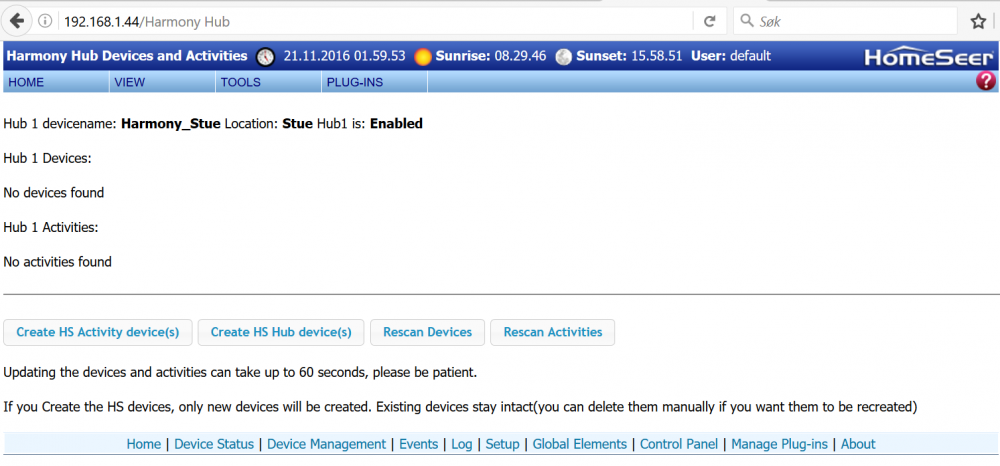Open the PLUG-INS menu

(x=374, y=82)
